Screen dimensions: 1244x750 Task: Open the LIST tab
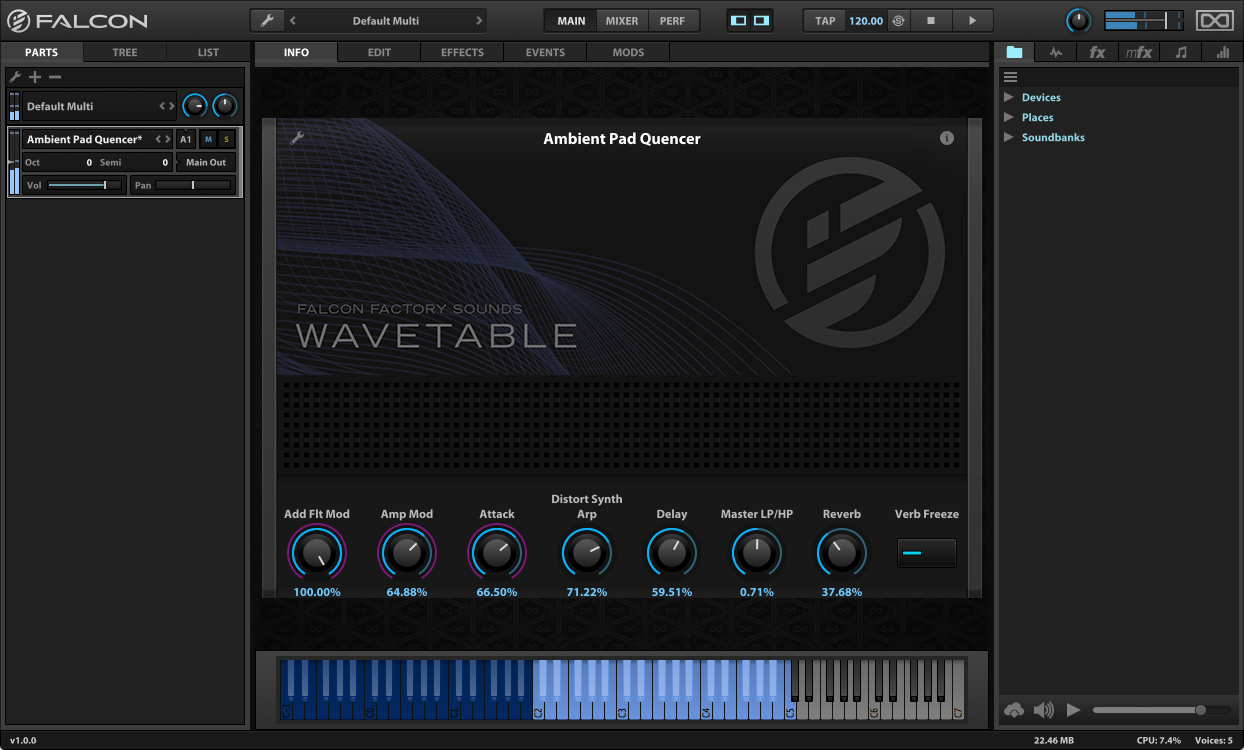click(208, 52)
